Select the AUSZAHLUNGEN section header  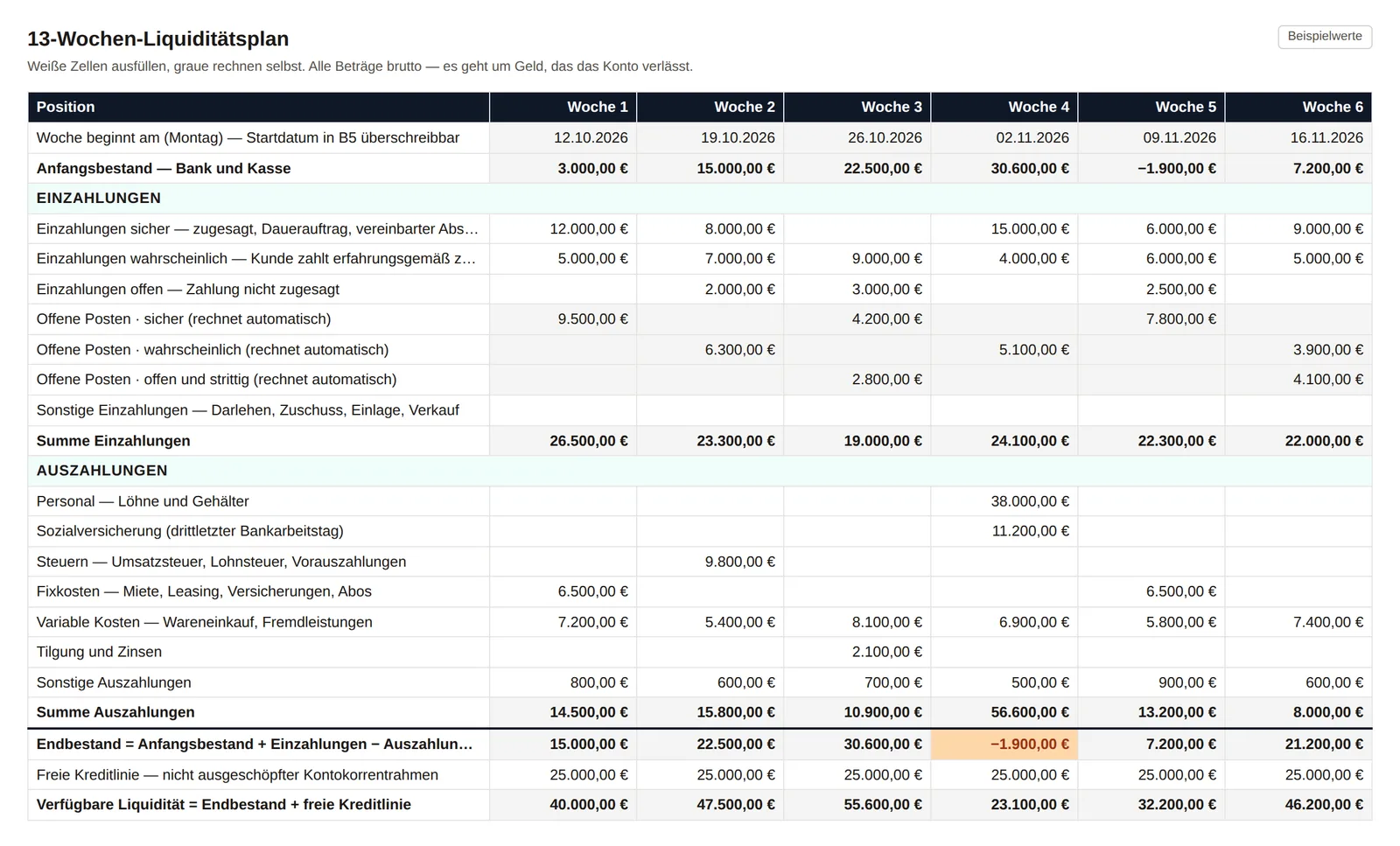(699, 471)
